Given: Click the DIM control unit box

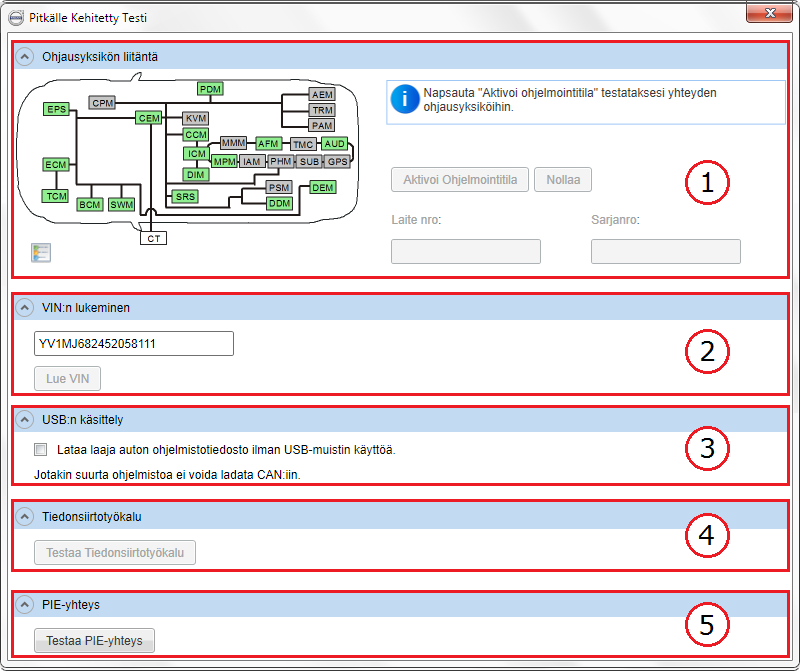Looking at the screenshot, I should (x=195, y=175).
